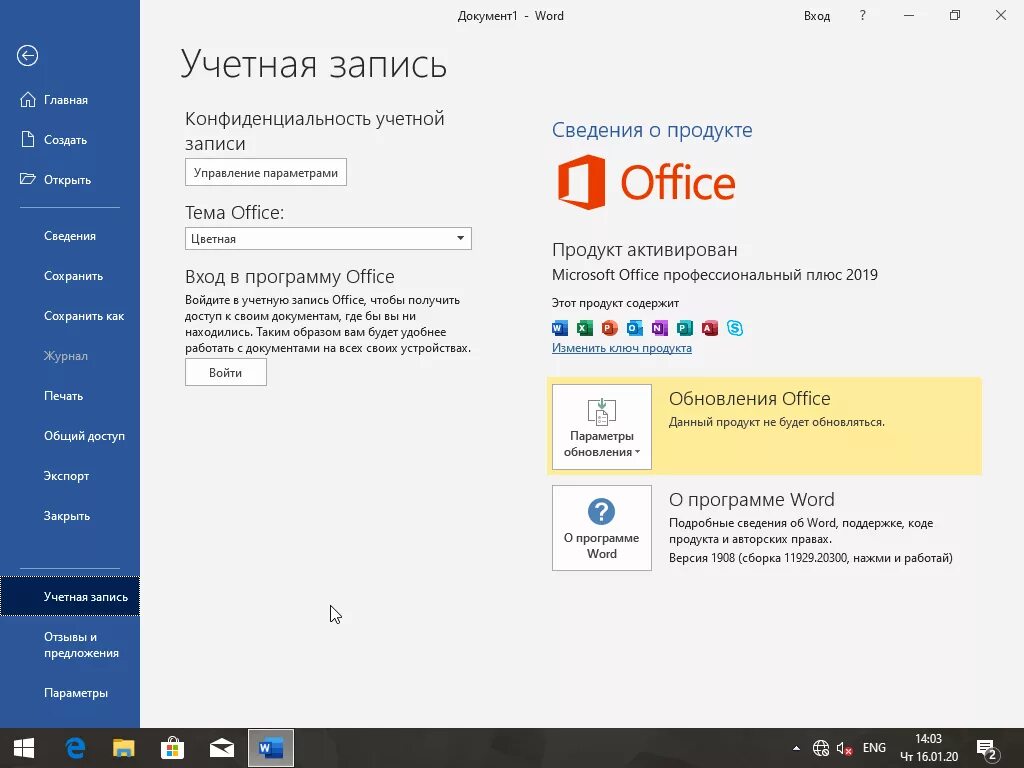Select Сохранить in the sidebar
Image resolution: width=1024 pixels, height=768 pixels.
click(x=70, y=276)
